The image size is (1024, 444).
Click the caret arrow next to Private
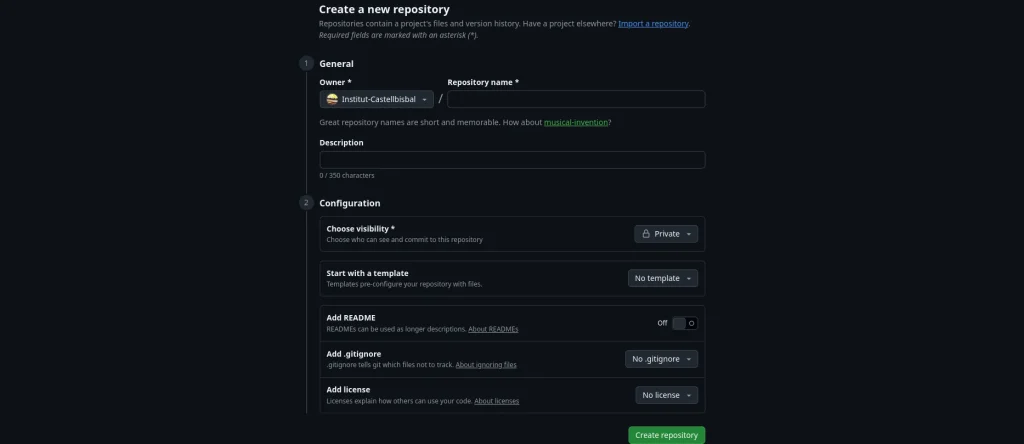click(x=688, y=234)
